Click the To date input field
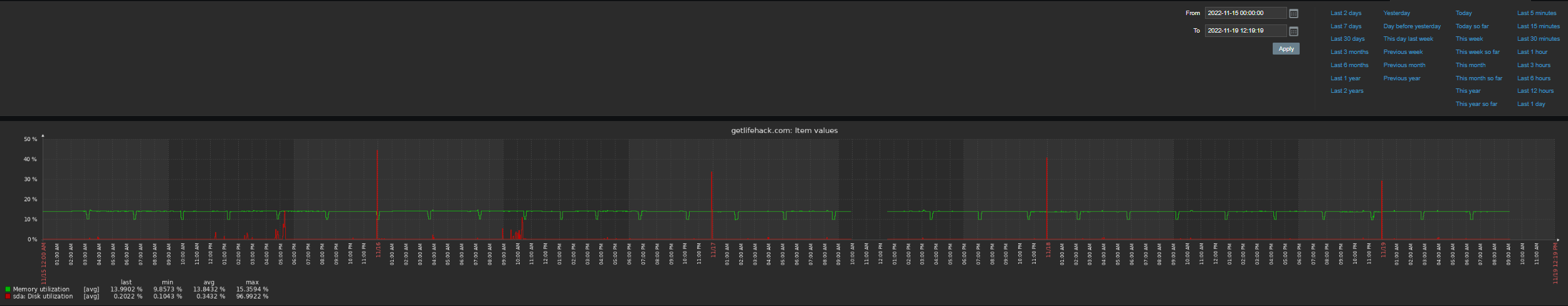 (1245, 30)
